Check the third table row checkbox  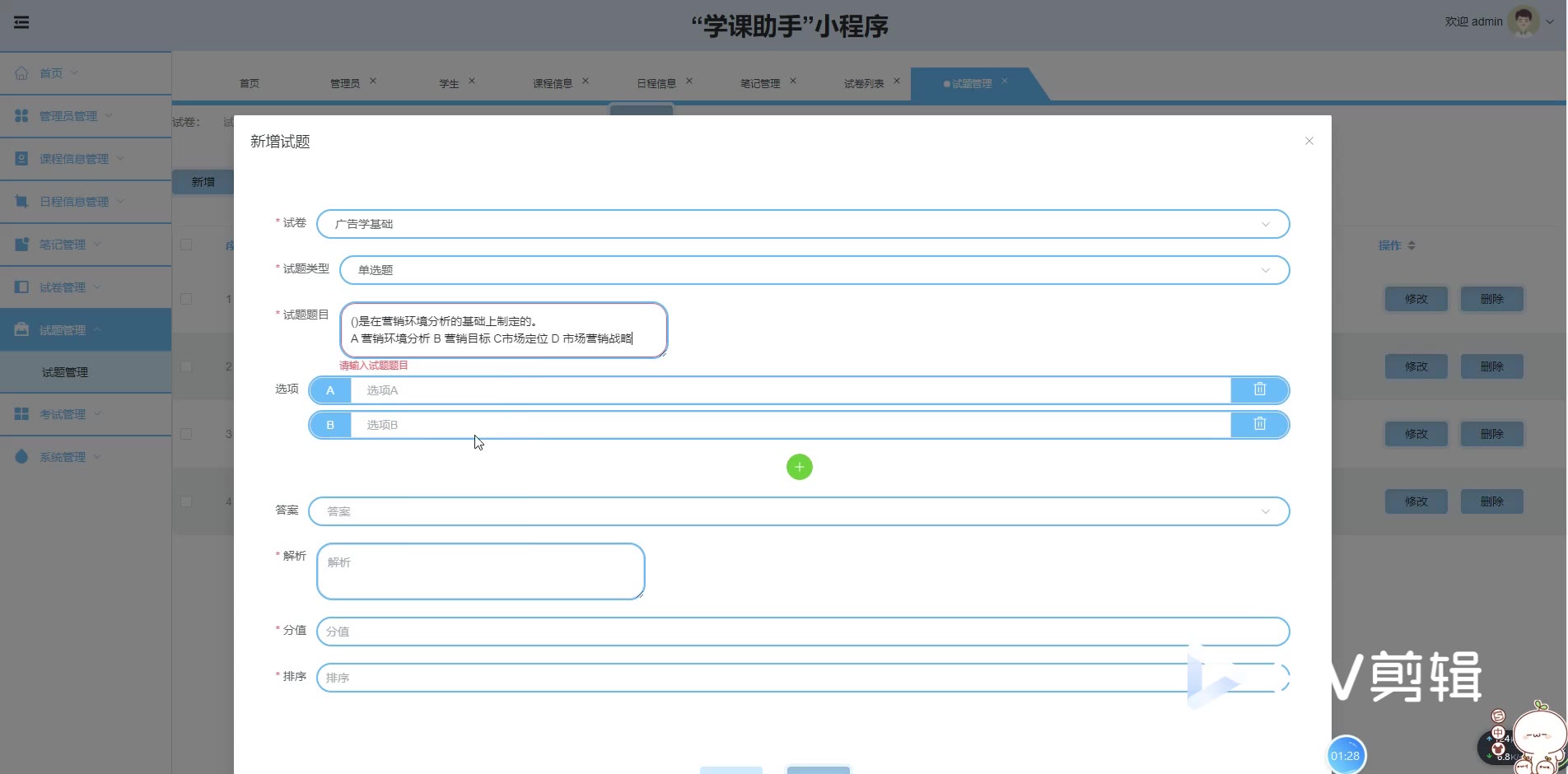click(x=186, y=434)
